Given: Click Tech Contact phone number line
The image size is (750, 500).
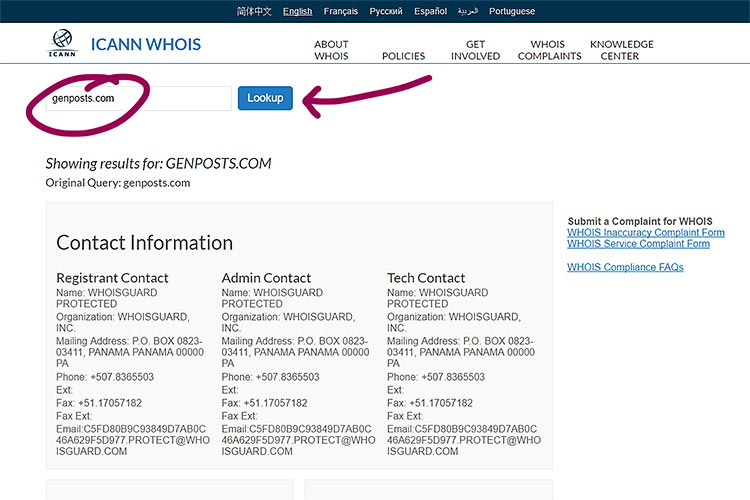Looking at the screenshot, I should 436,377.
